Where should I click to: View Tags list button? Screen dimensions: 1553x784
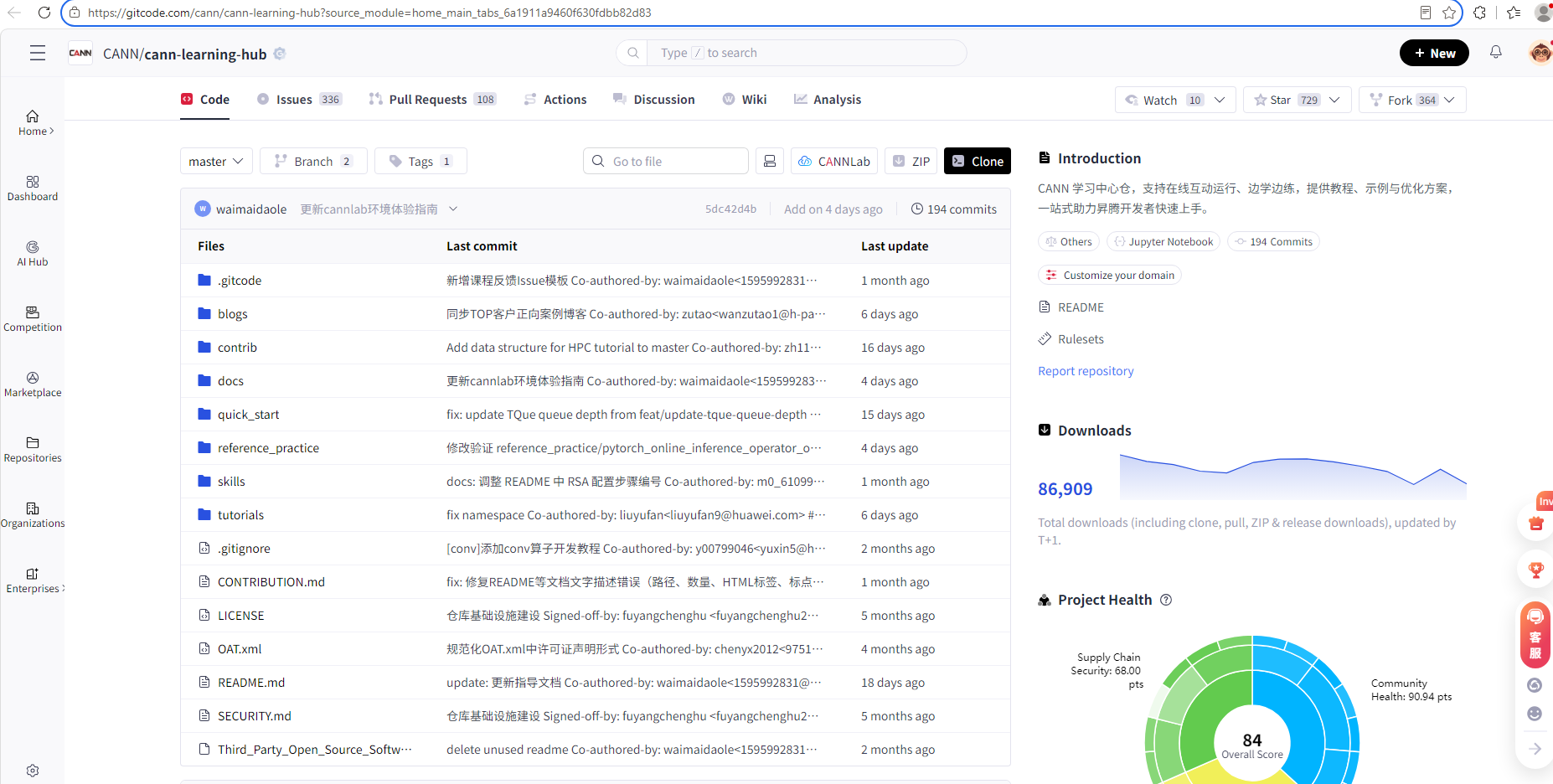(x=420, y=161)
